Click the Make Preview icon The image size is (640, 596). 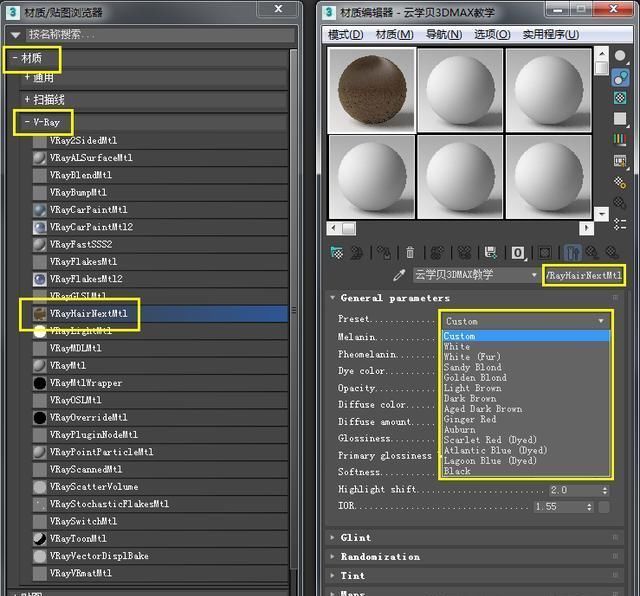click(x=620, y=161)
